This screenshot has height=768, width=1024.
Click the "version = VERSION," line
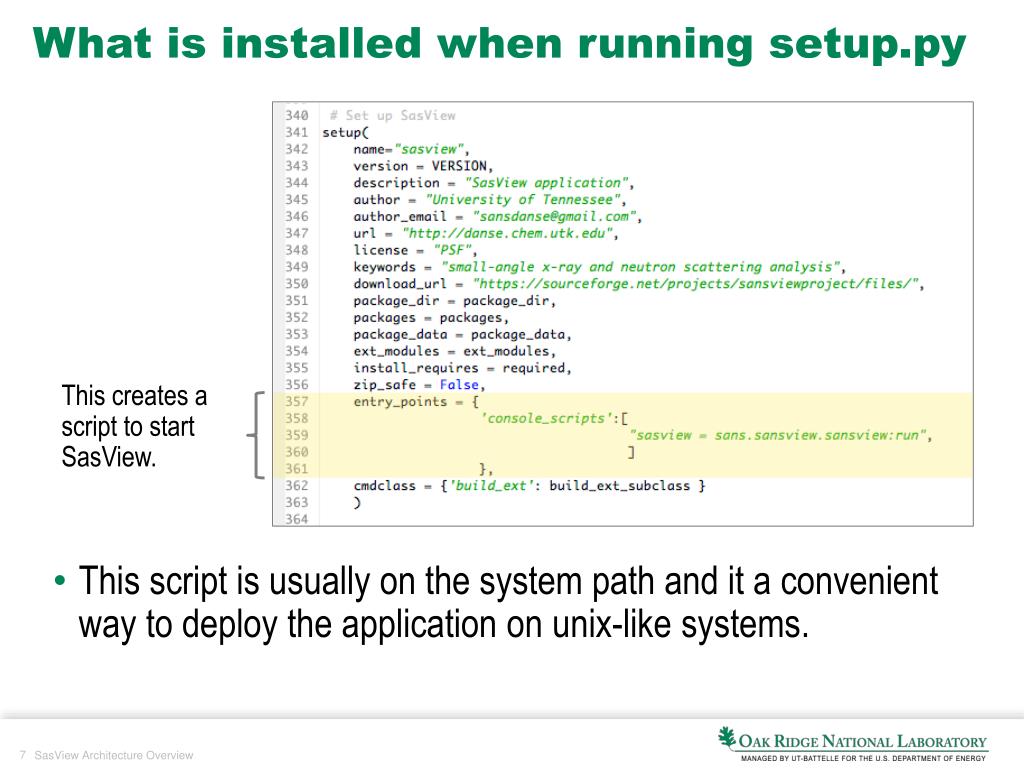423,166
